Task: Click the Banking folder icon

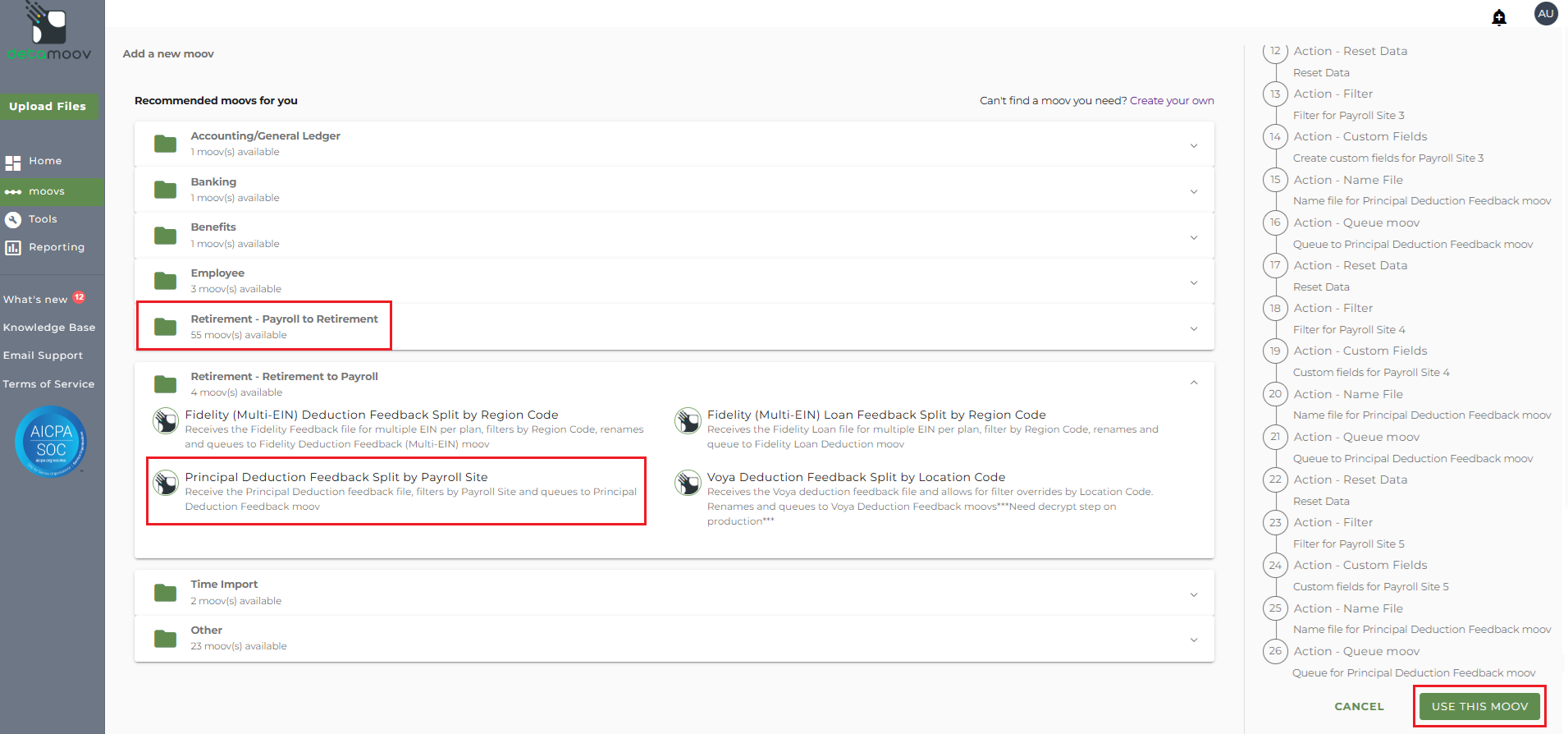Action: tap(166, 190)
